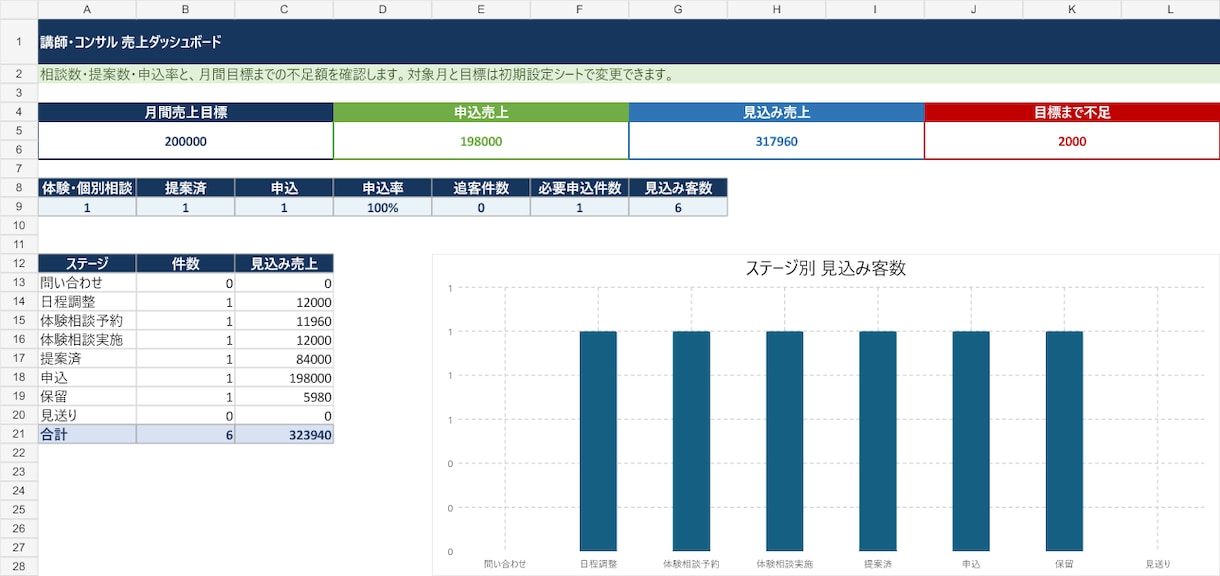
Task: Click the 84000 cell
Action: [284, 359]
